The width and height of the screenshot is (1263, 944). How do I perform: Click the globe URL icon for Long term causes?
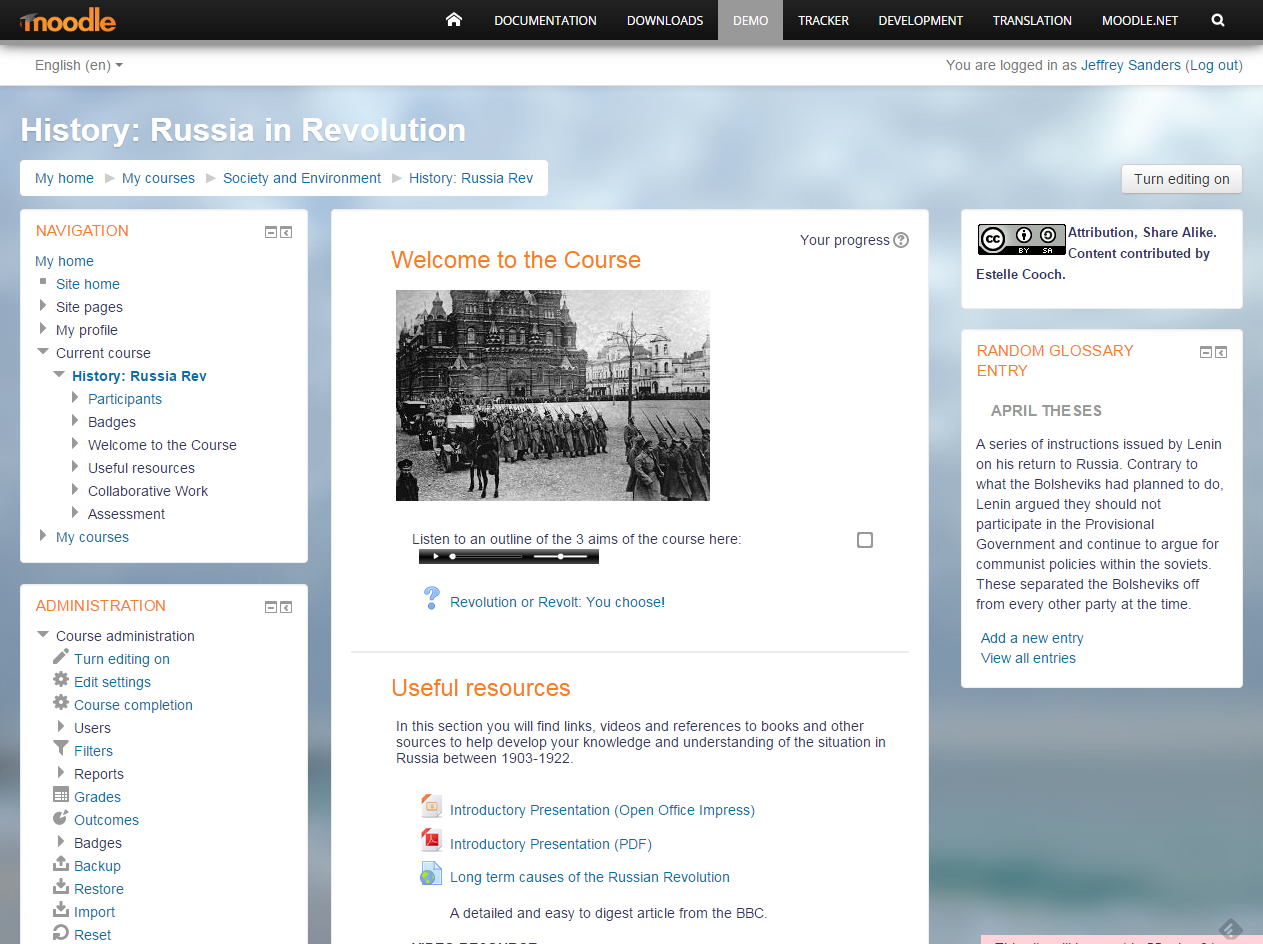tap(431, 874)
